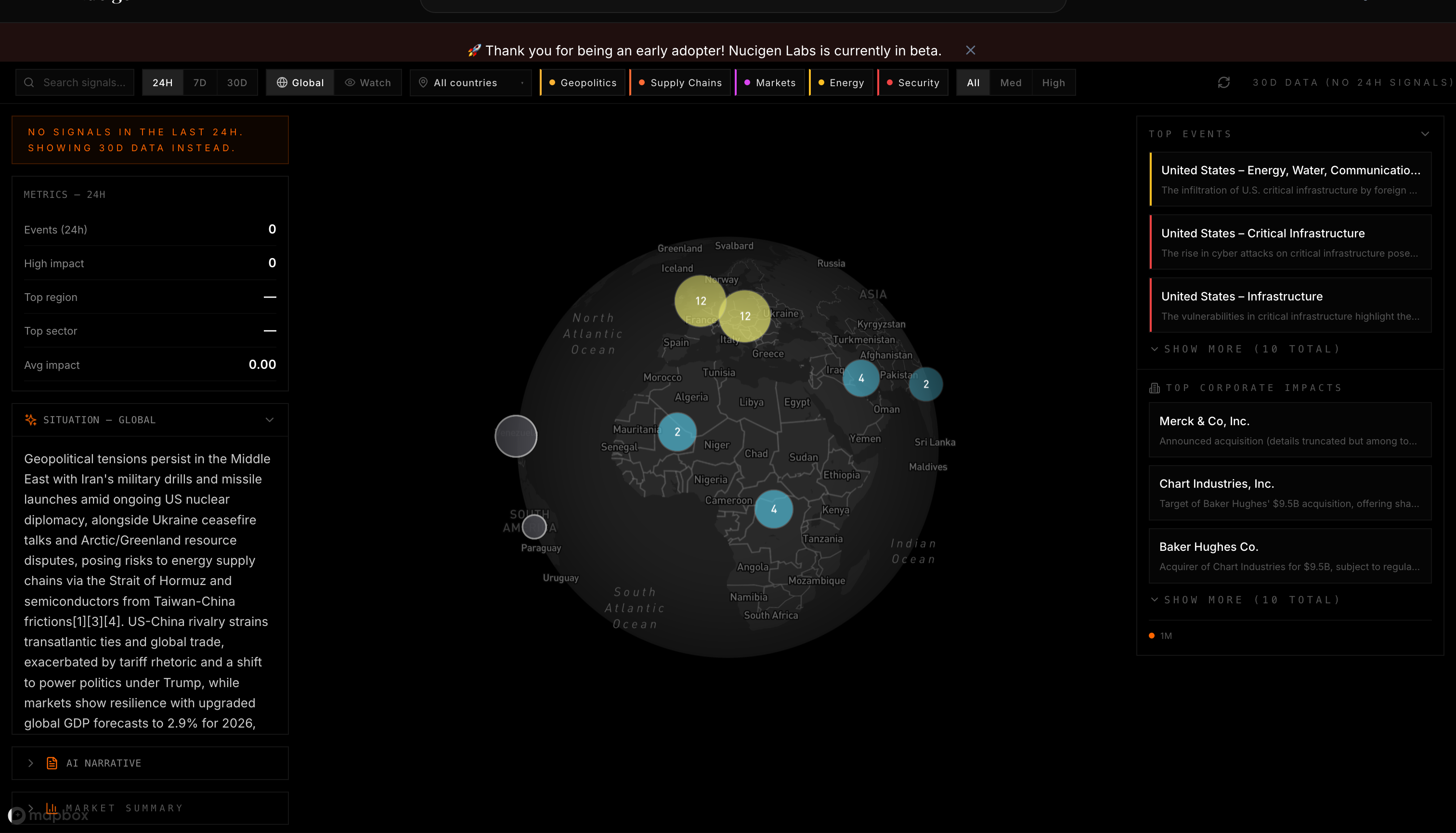Enable the Security filter
The image size is (1456, 833).
[x=912, y=82]
